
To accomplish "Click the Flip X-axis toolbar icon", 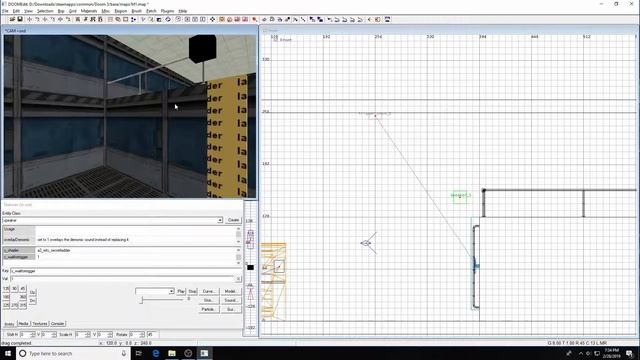I will pos(29,19).
